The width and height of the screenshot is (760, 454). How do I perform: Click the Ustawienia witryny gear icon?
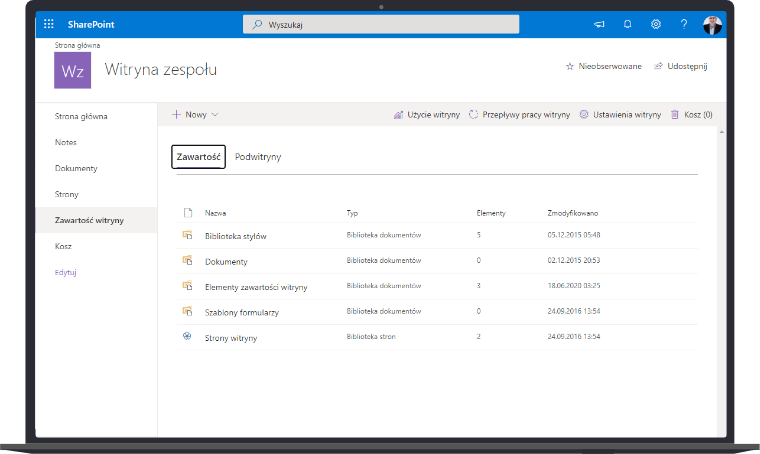(x=584, y=114)
